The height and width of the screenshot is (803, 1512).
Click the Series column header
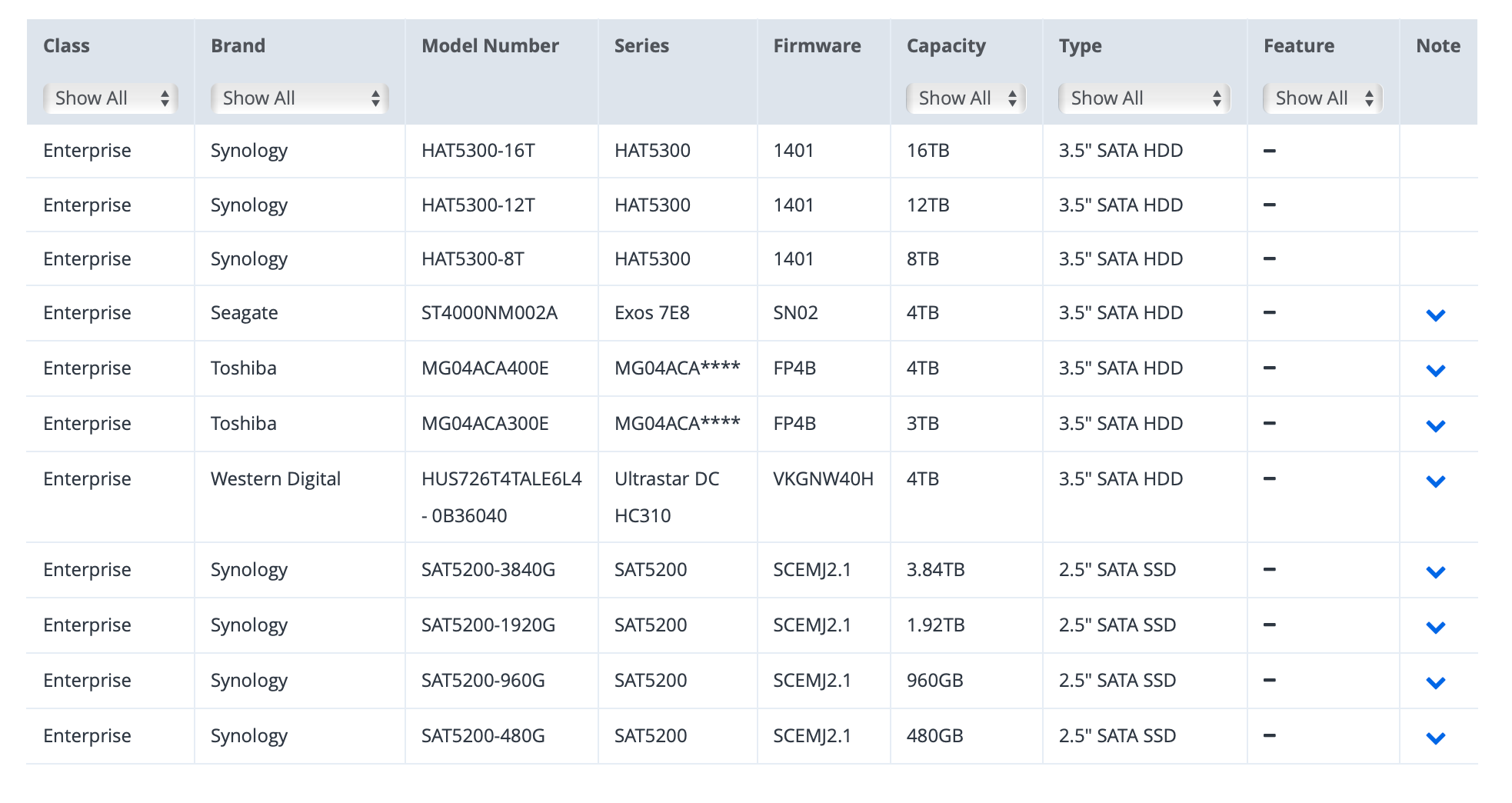(x=641, y=45)
